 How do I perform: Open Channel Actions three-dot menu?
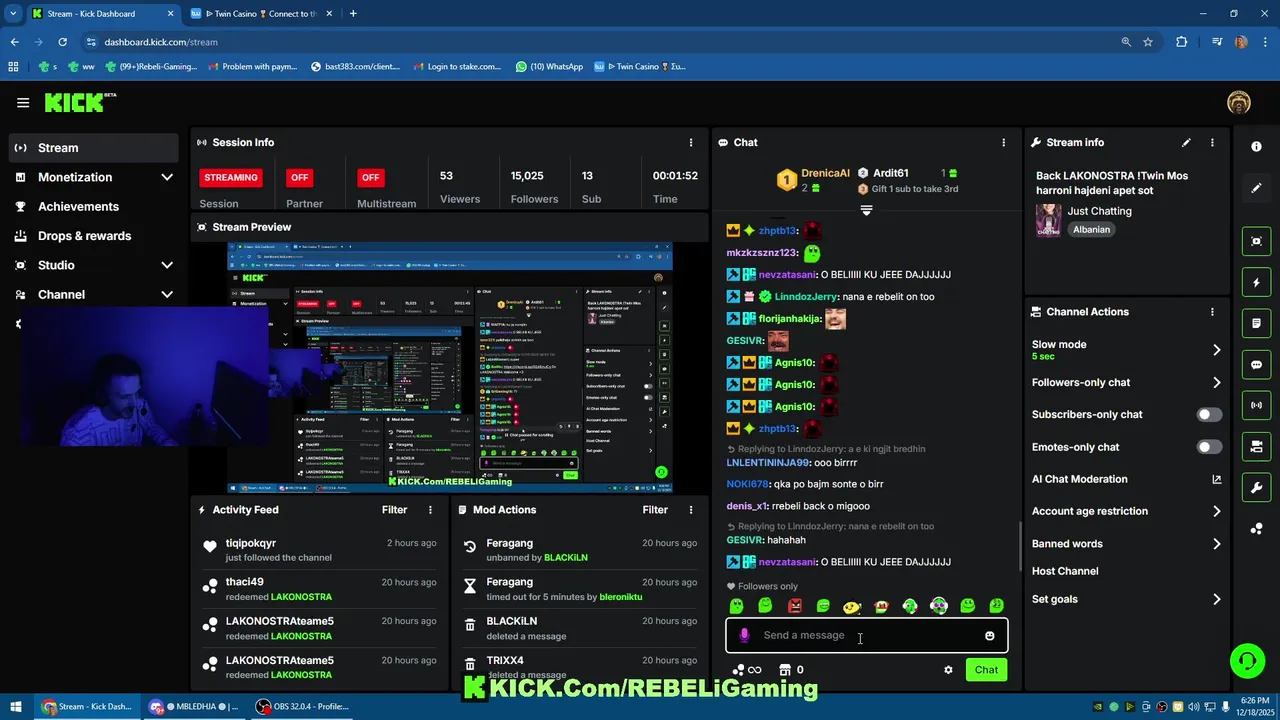click(1212, 311)
